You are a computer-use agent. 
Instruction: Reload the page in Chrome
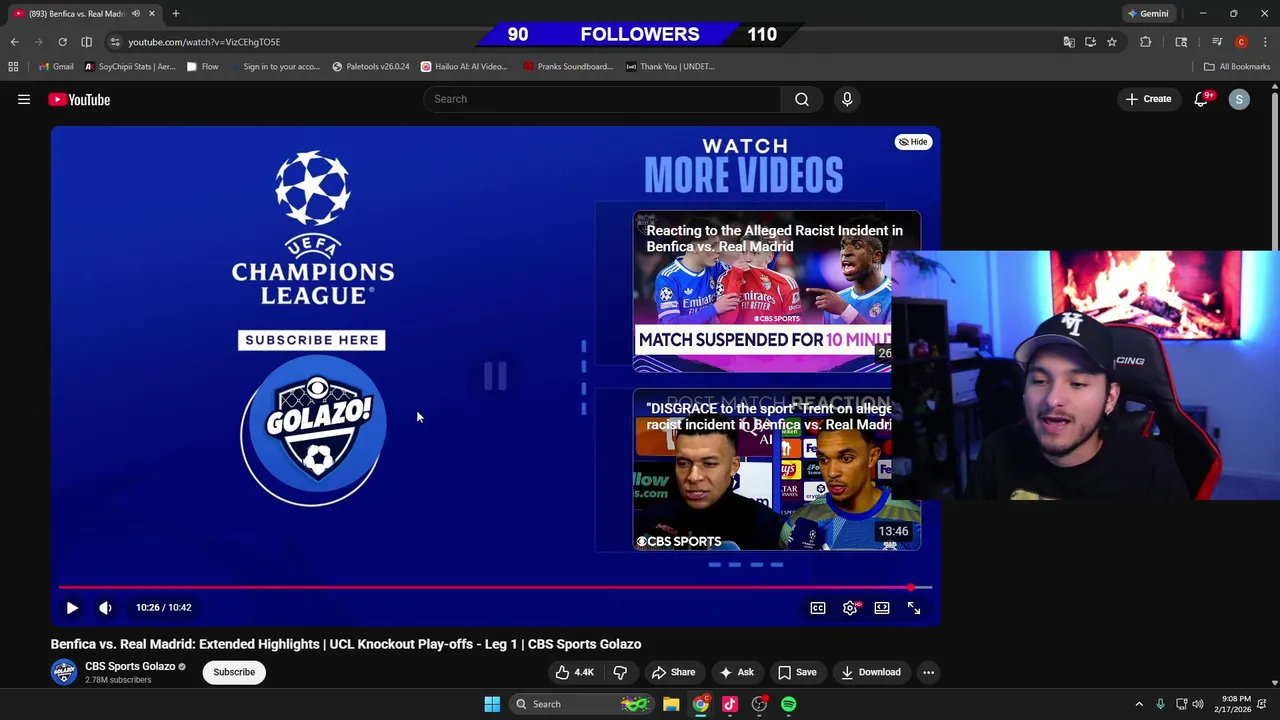[62, 42]
